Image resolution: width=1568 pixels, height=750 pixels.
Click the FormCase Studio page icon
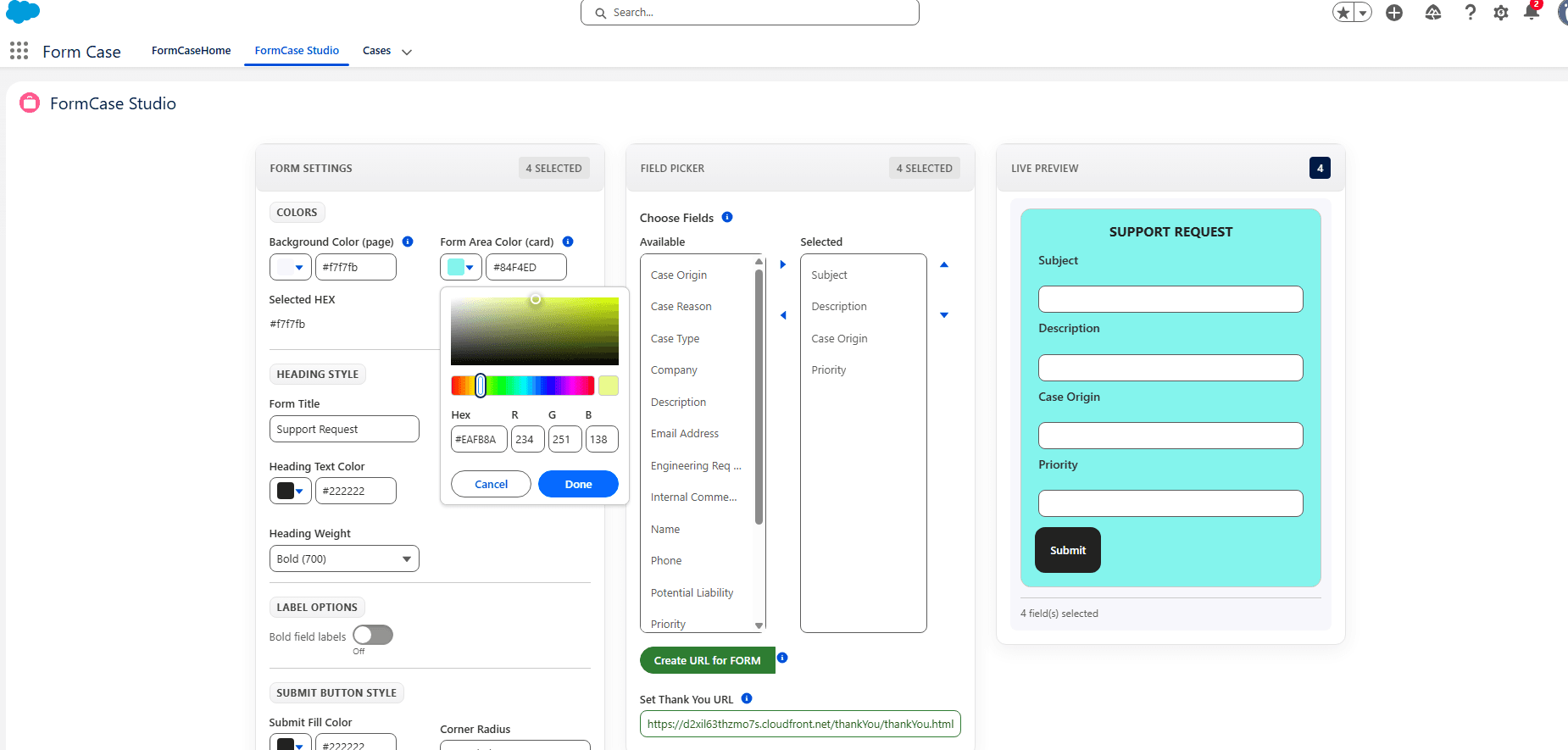point(30,103)
